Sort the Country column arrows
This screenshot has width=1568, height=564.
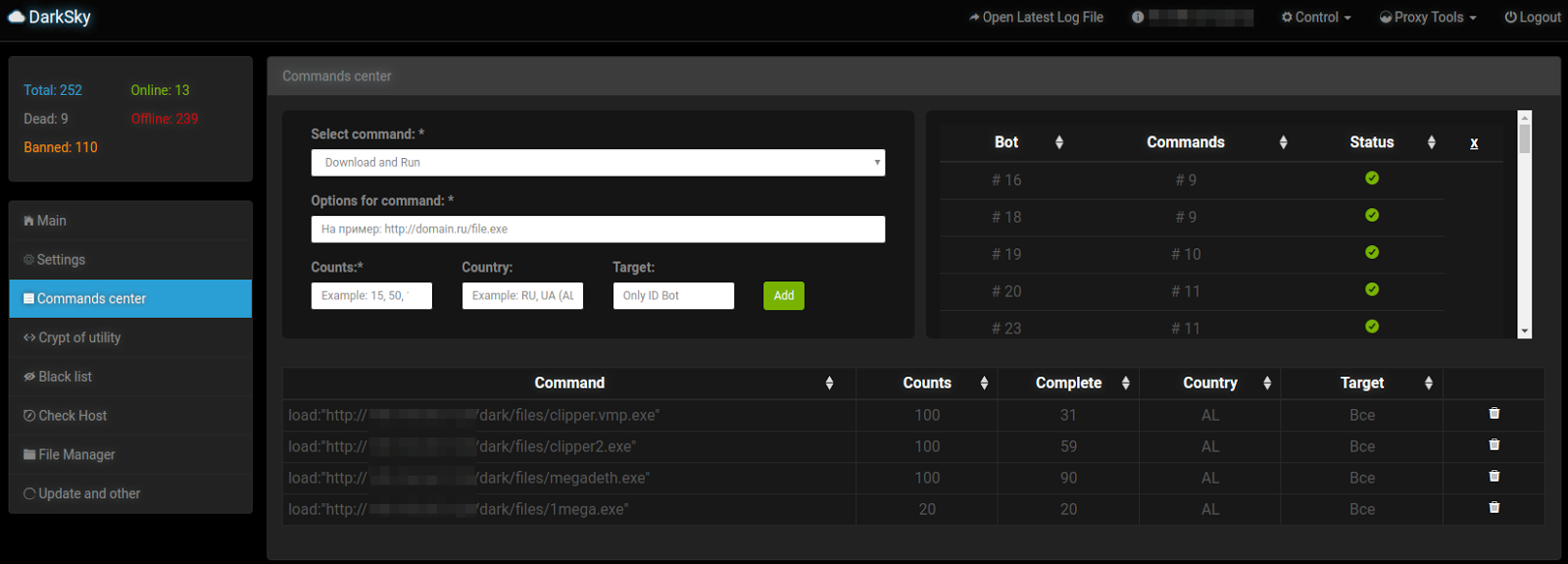[1267, 384]
